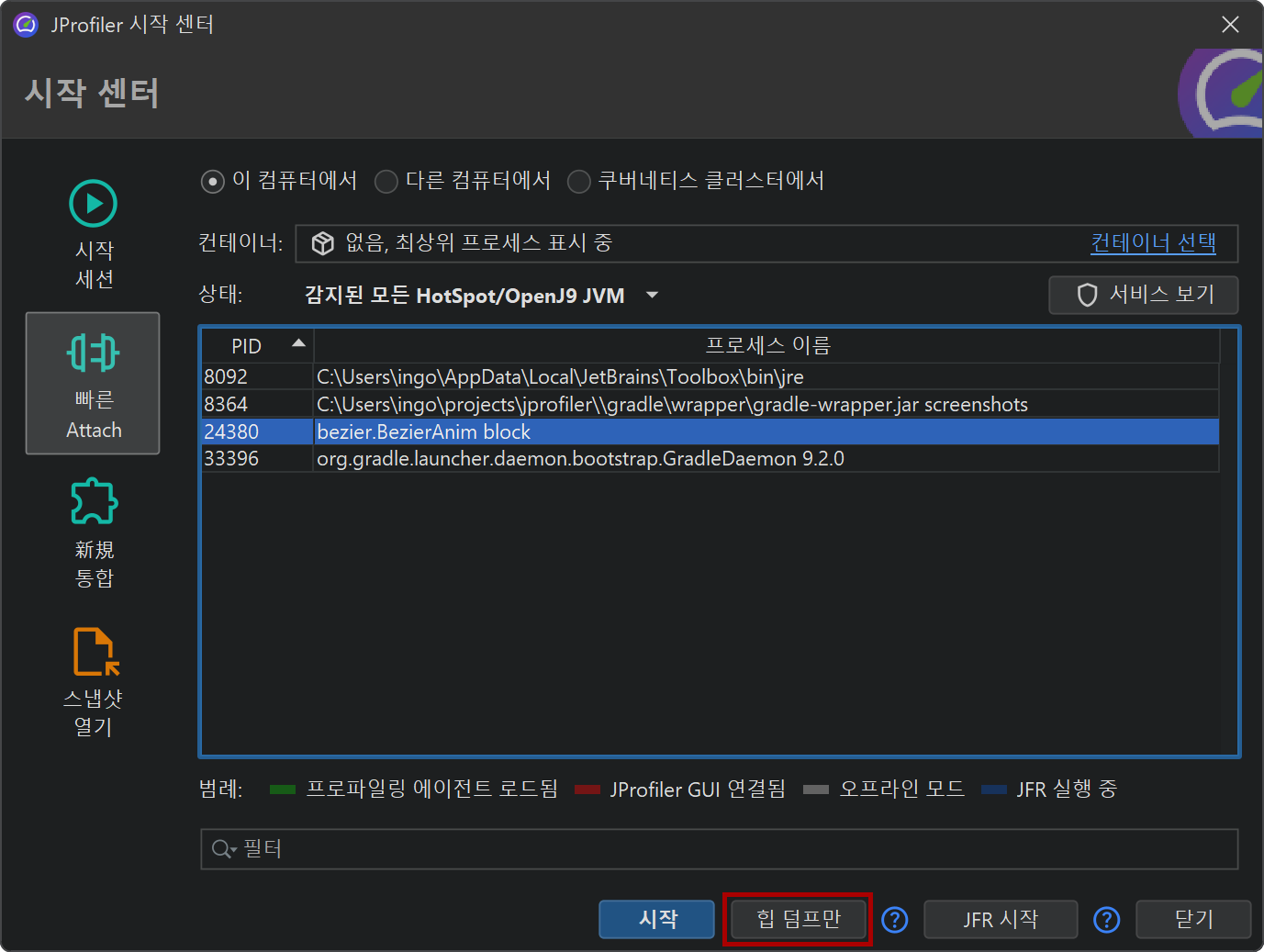Open the 컨테이너 선택 link

1152,243
